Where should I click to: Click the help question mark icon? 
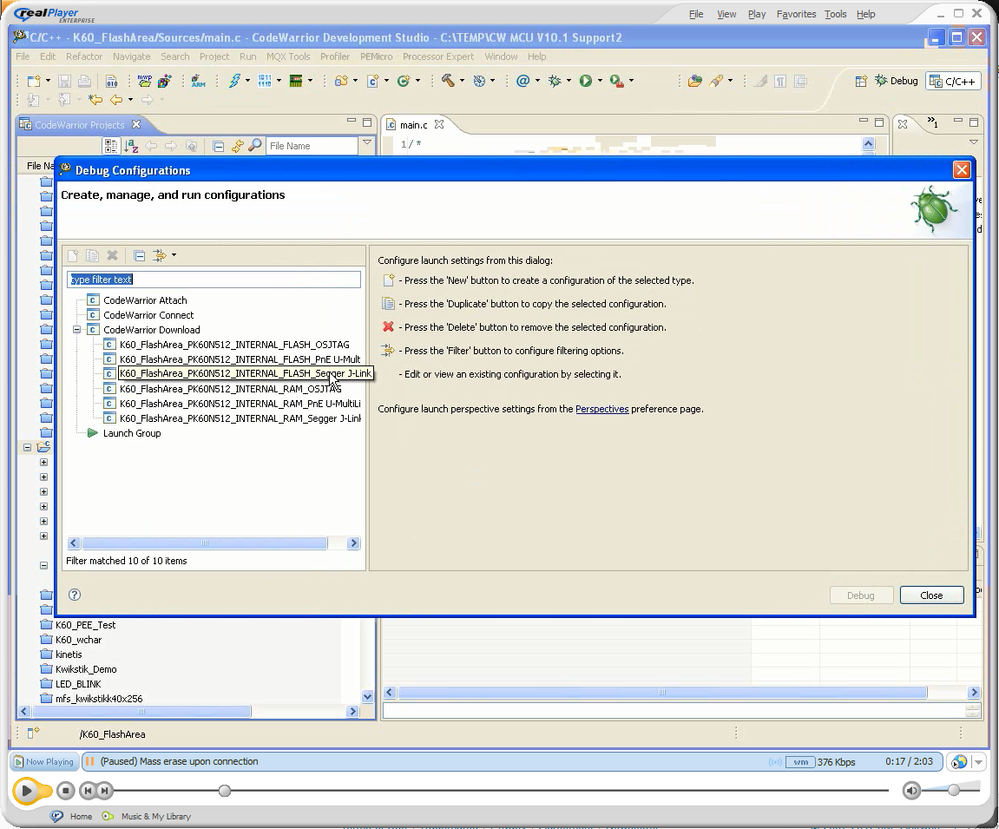point(75,595)
